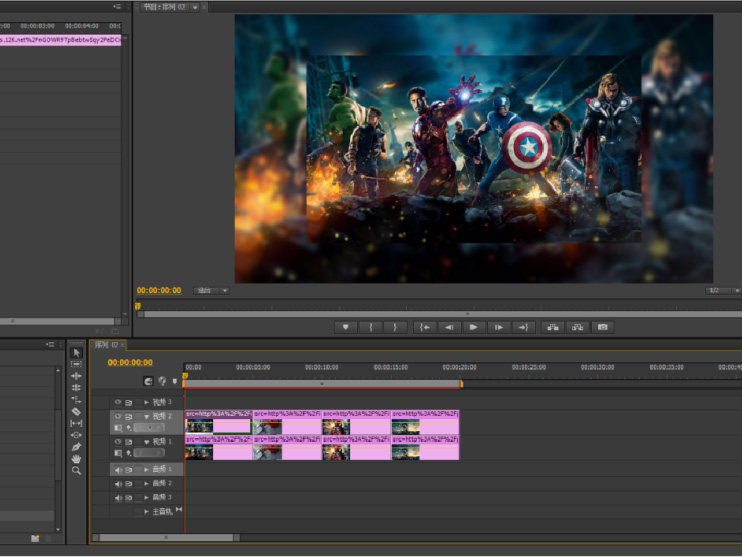Expand the 音频 1 track
The height and width of the screenshot is (557, 742).
tap(147, 469)
